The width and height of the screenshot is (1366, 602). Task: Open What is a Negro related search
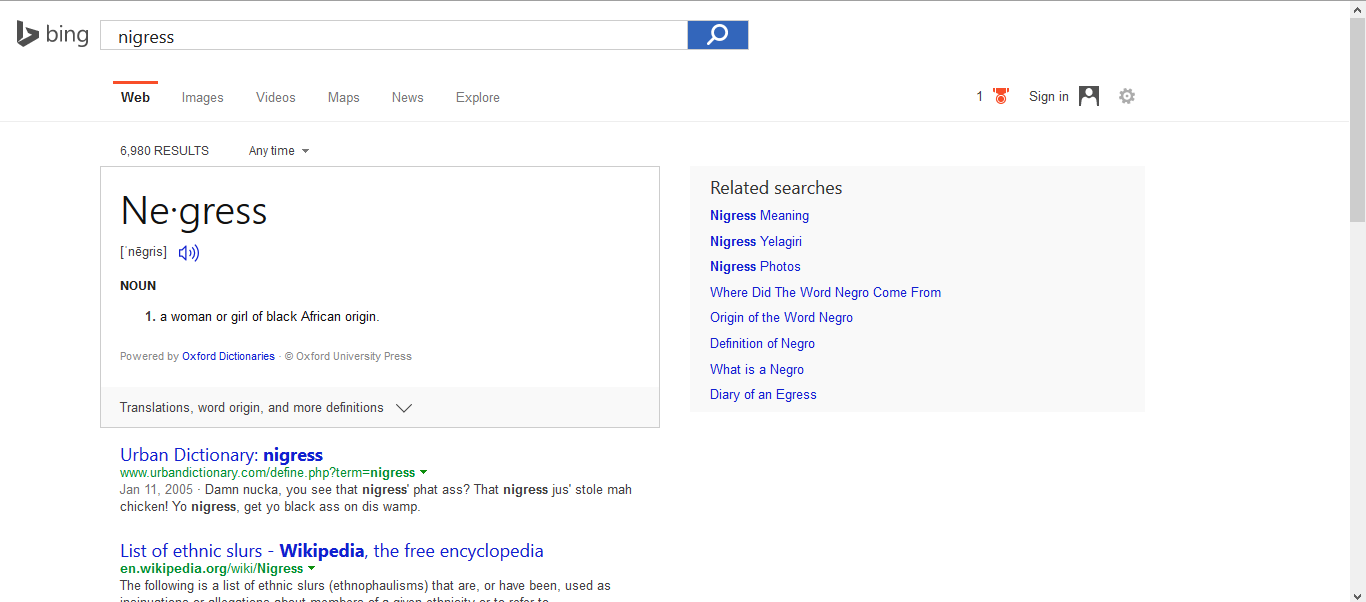(x=757, y=369)
